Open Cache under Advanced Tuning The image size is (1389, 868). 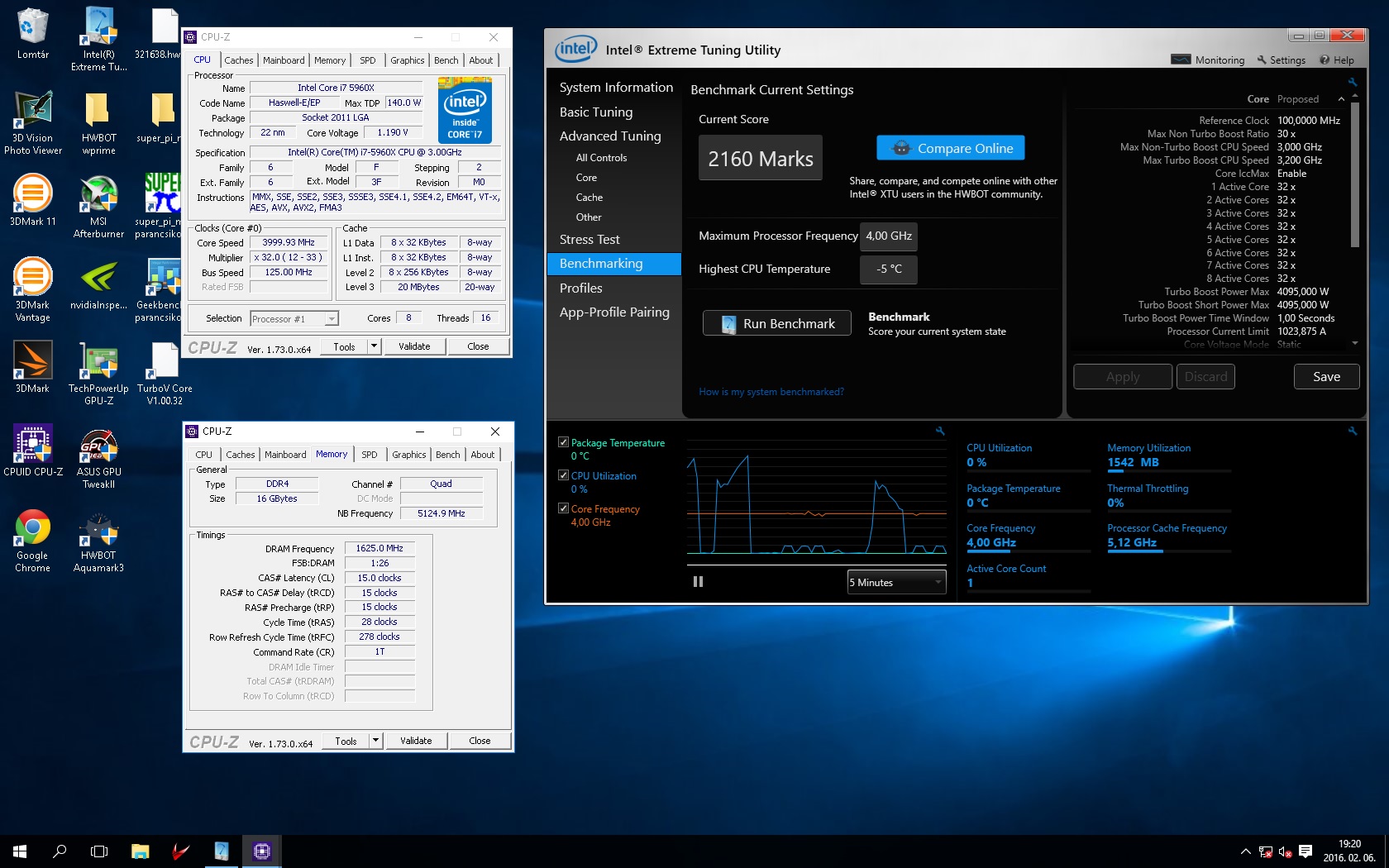point(589,197)
